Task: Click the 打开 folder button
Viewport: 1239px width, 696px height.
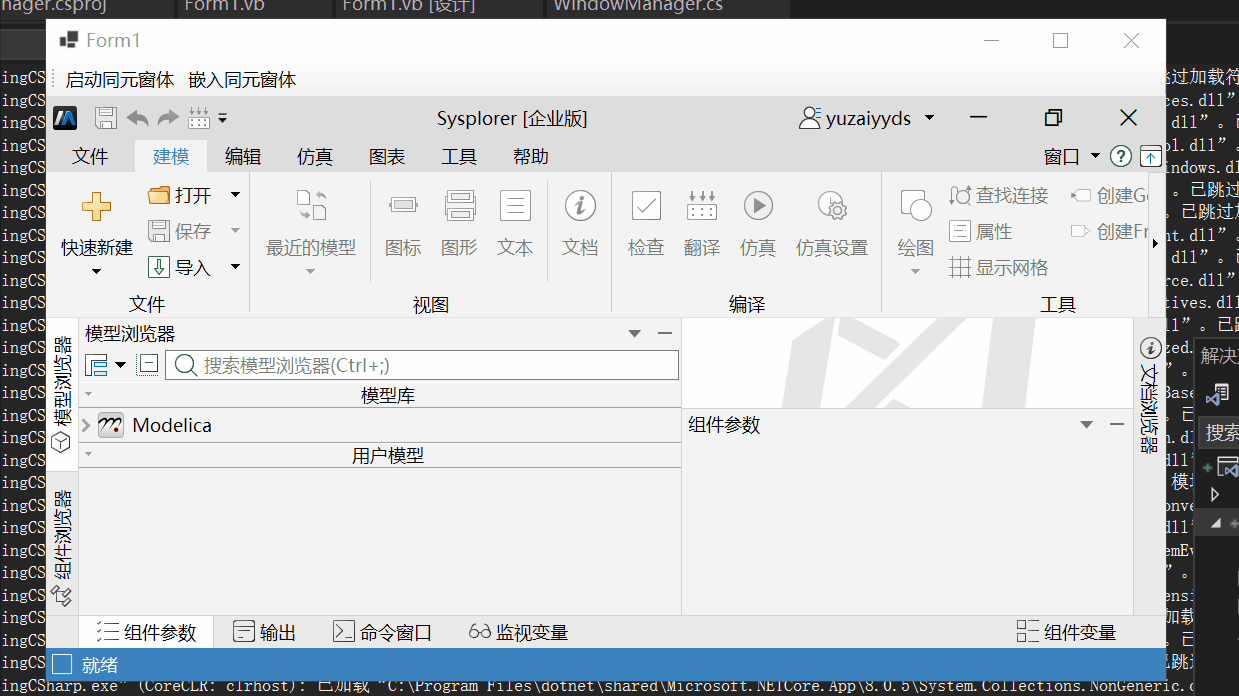Action: click(x=180, y=195)
